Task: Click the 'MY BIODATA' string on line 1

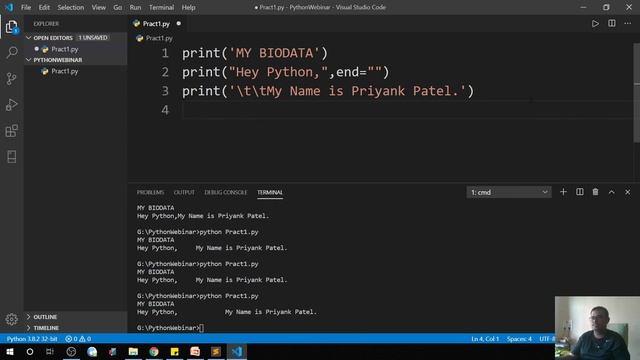Action: pyautogui.click(x=275, y=53)
